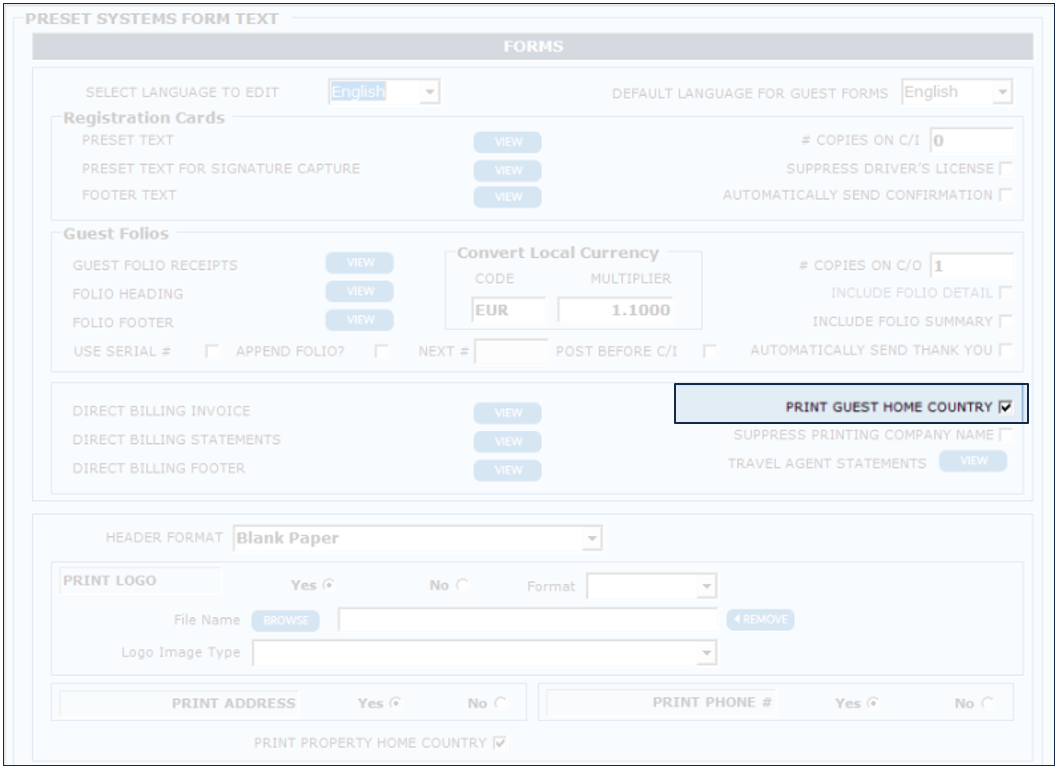Enable Suppress Driver's License checkbox
This screenshot has width=1058, height=770.
[x=1005, y=169]
